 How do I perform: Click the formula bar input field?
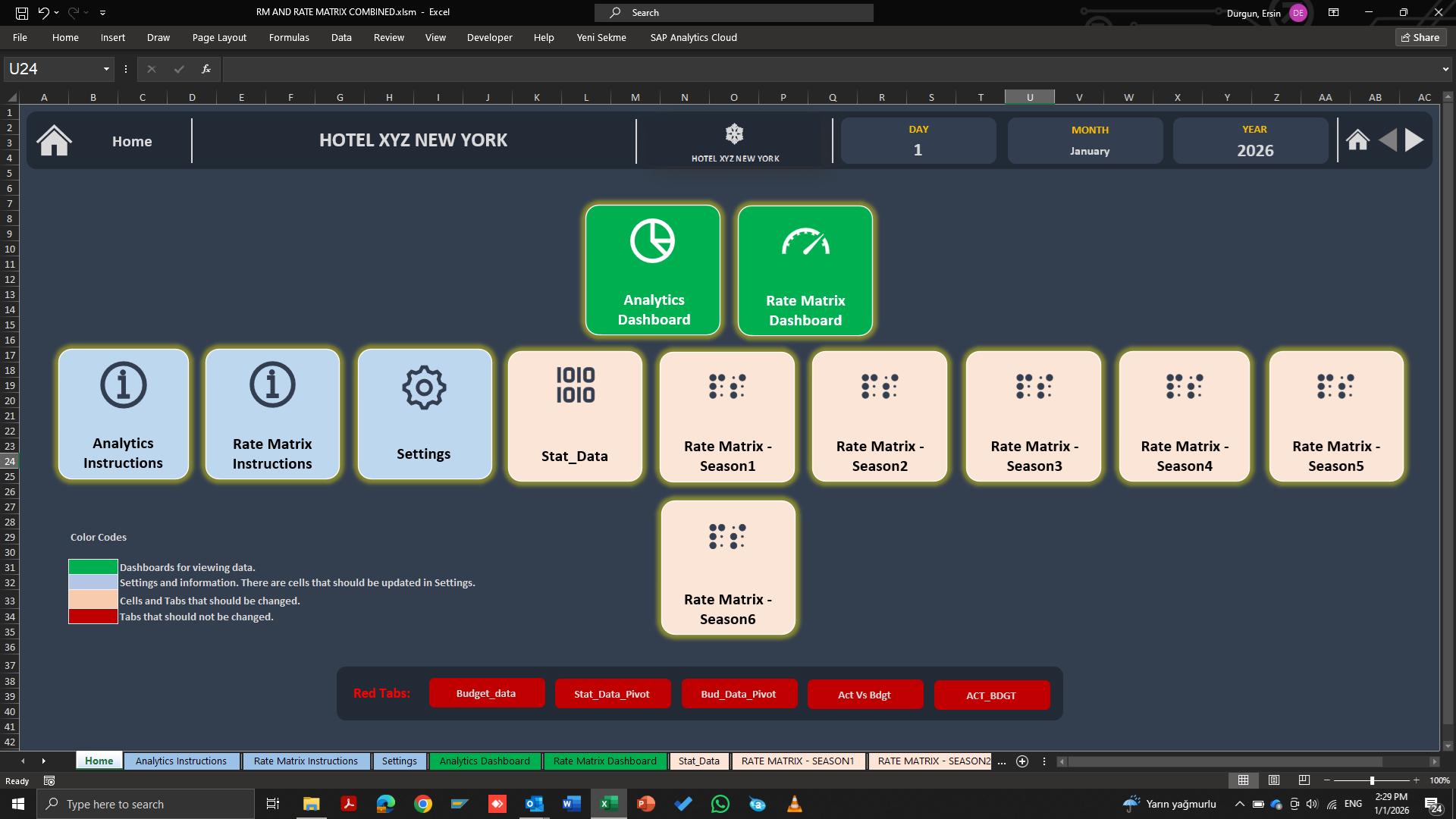(830, 69)
